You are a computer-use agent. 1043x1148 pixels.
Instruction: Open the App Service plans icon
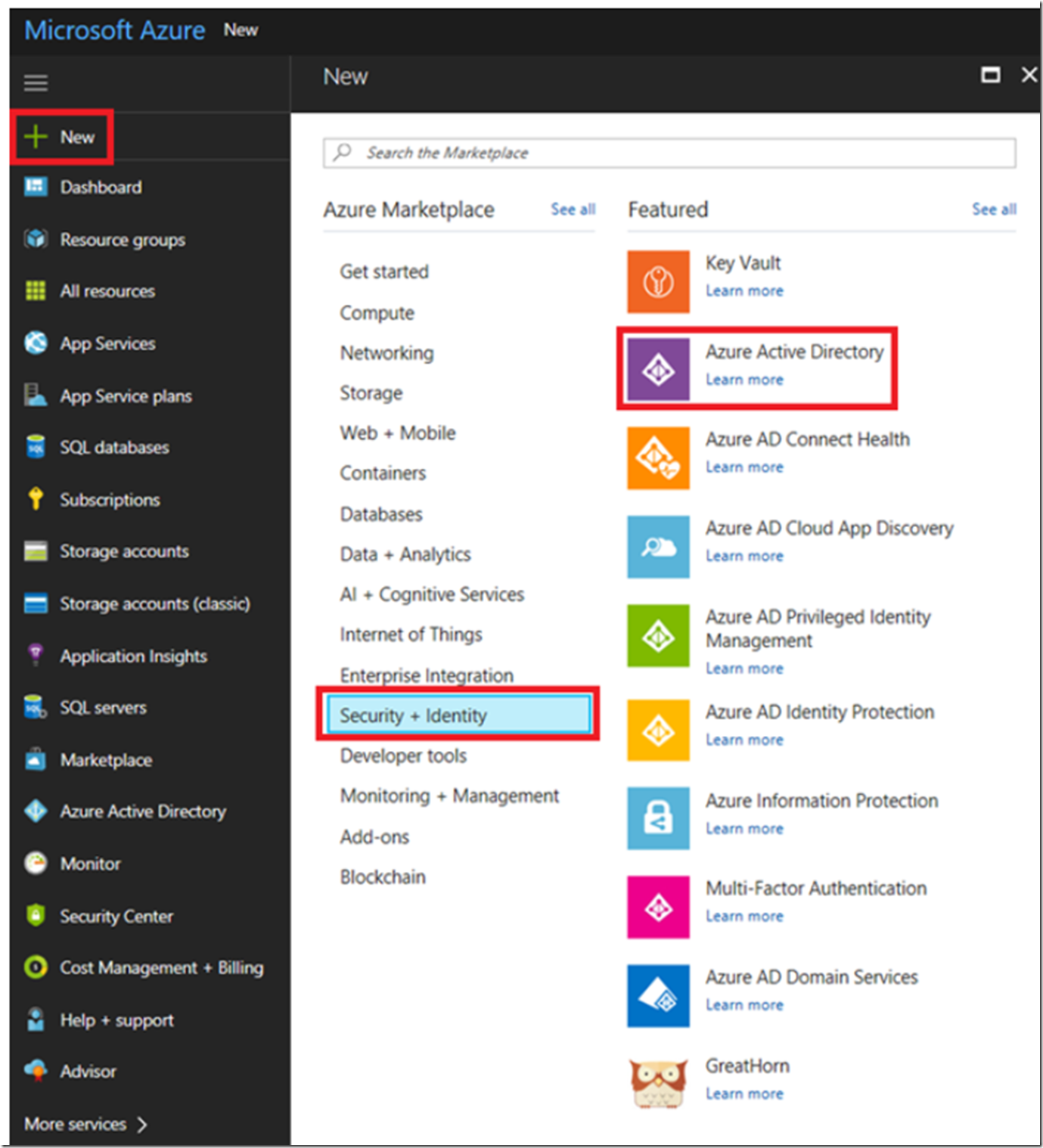pos(36,395)
